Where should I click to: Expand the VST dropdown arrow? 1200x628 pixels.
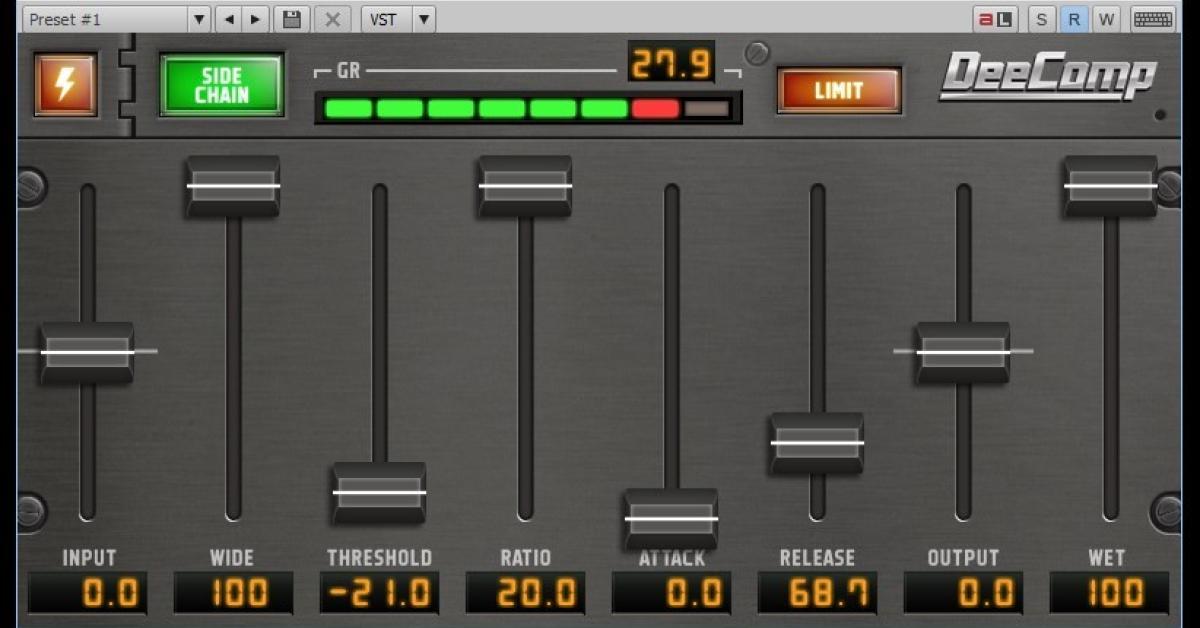(x=424, y=19)
